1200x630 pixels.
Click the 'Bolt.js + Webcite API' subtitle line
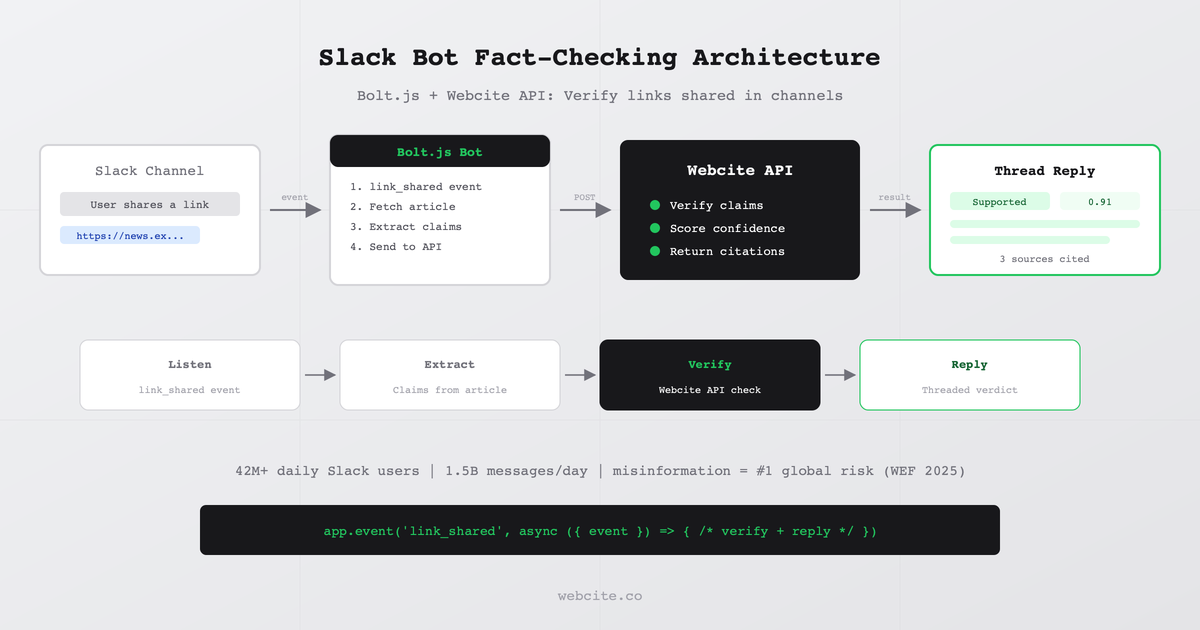[x=600, y=96]
